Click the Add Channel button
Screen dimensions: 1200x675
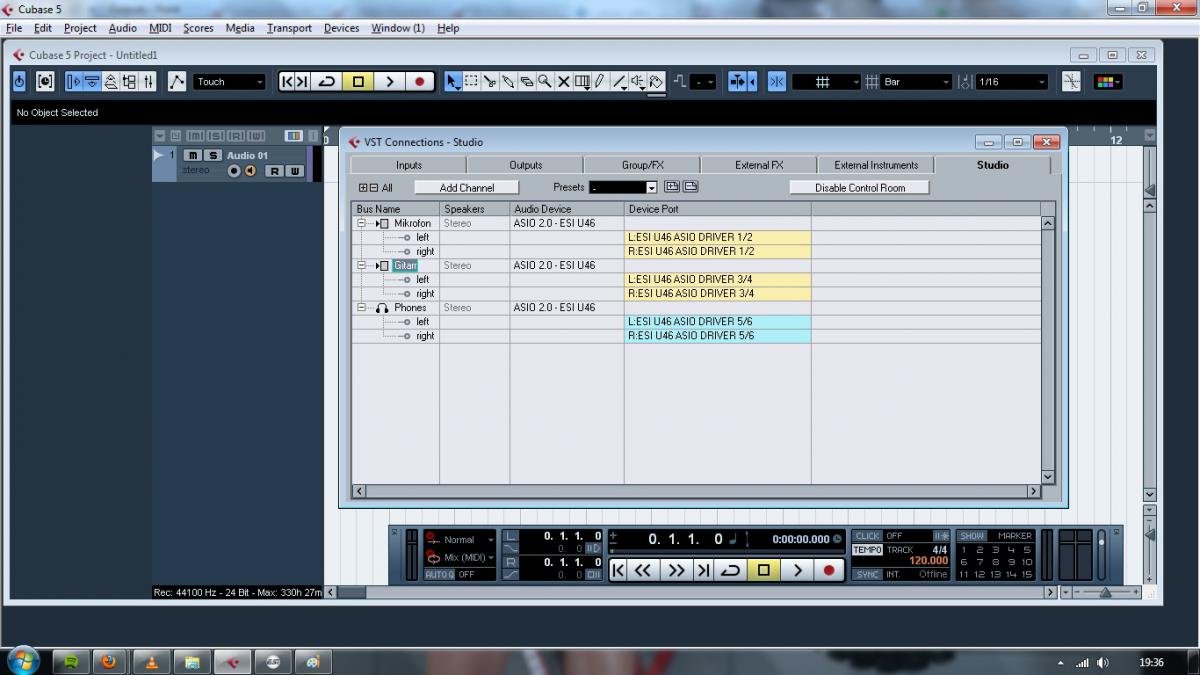pos(467,187)
